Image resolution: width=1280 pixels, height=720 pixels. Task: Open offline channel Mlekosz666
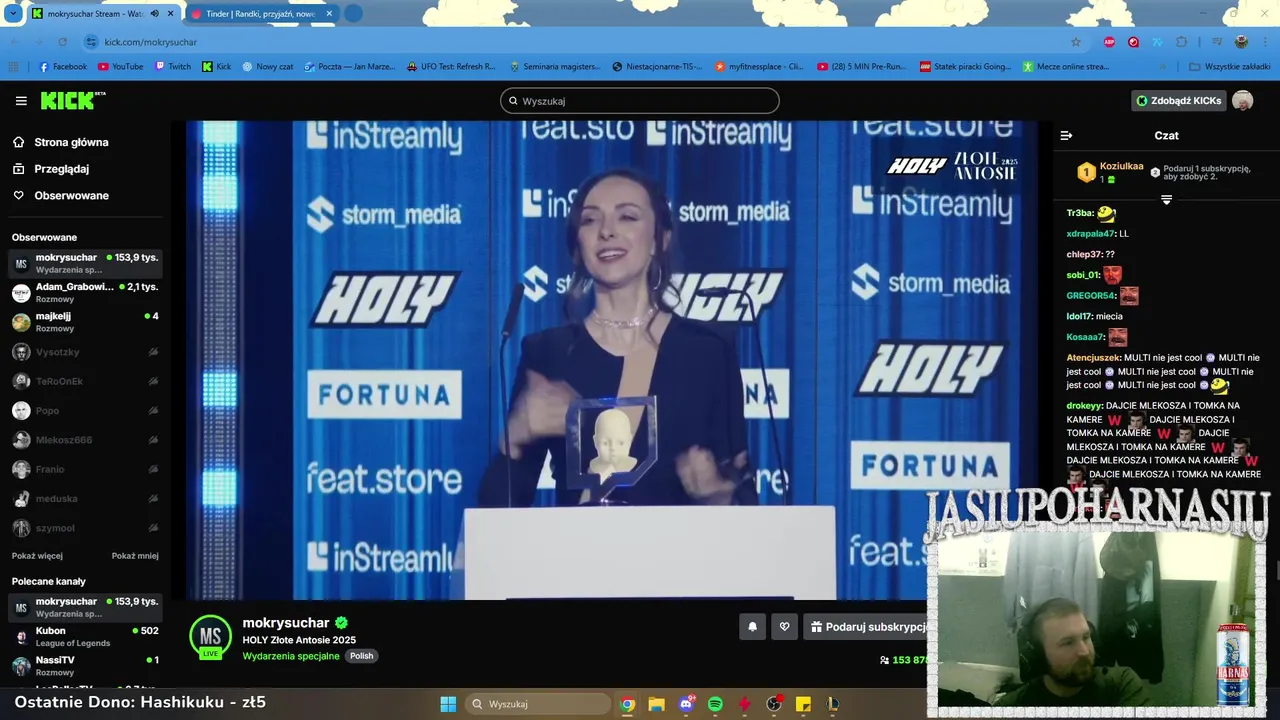[x=85, y=440]
